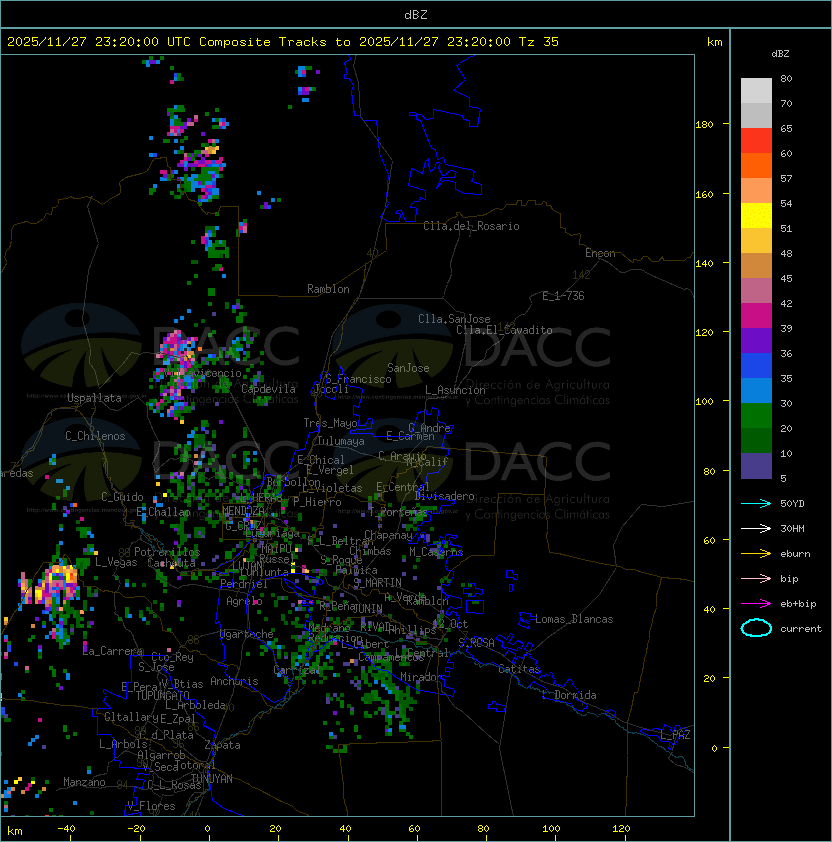Click the 'Manzano' place label
Image resolution: width=832 pixels, height=842 pixels.
tap(84, 782)
